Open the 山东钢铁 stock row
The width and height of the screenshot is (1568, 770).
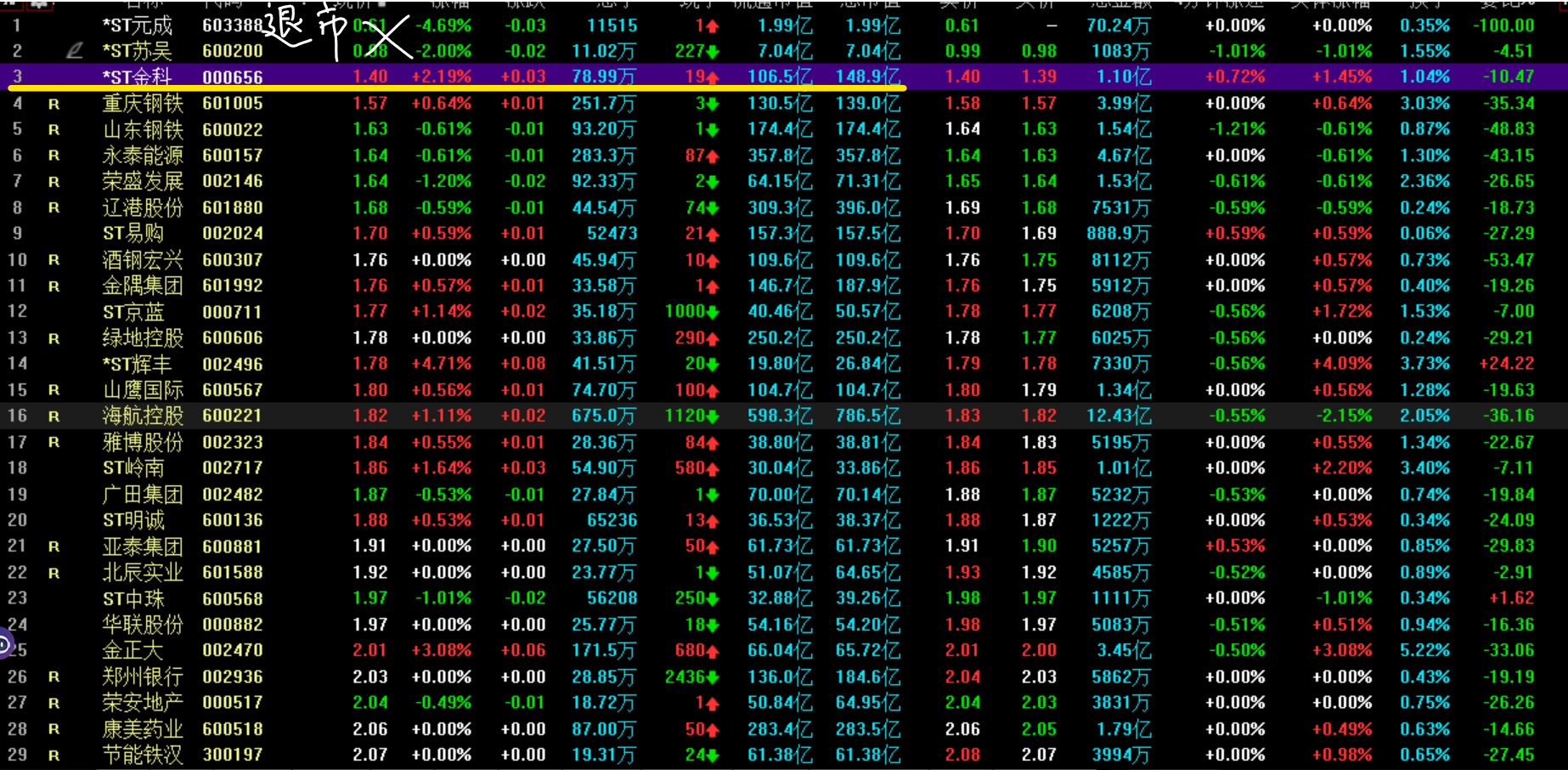[x=143, y=130]
